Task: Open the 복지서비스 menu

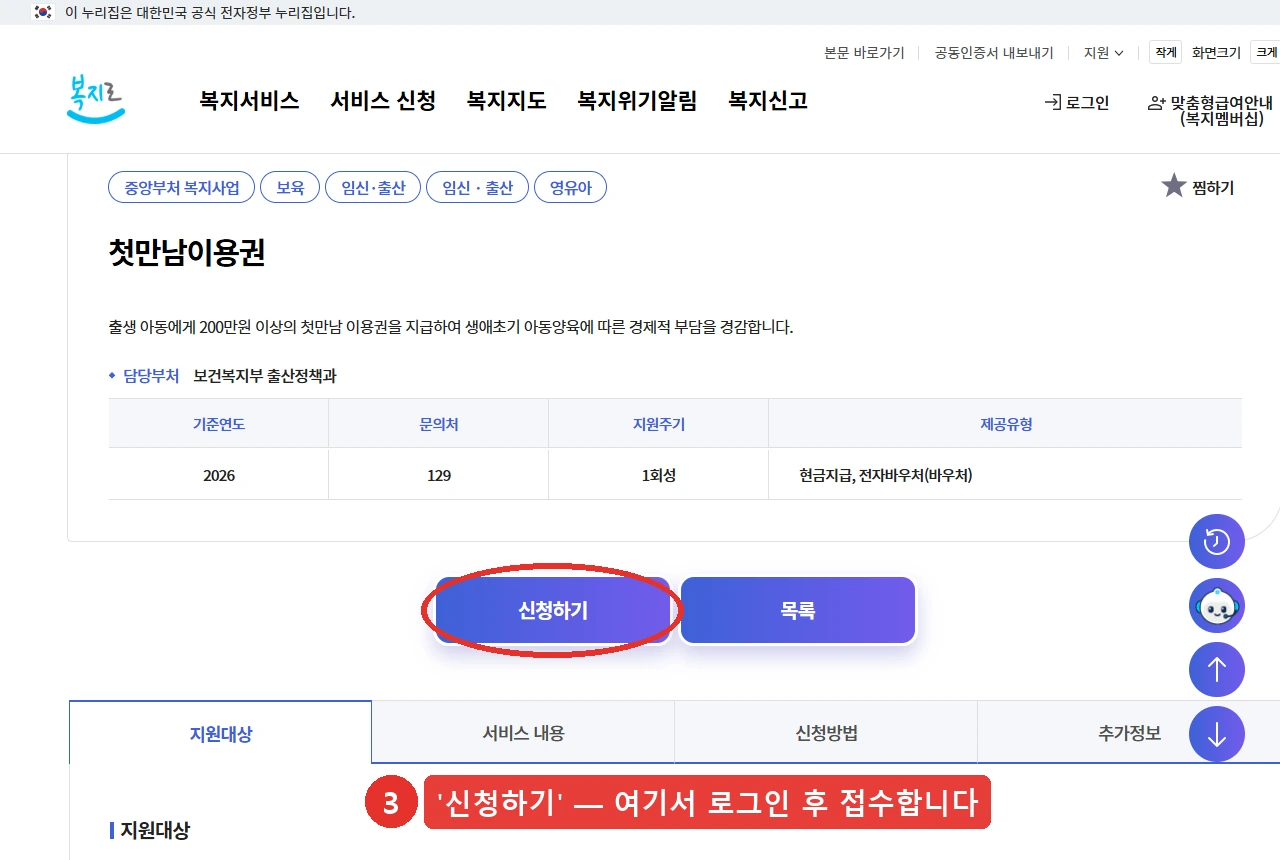Action: point(249,101)
